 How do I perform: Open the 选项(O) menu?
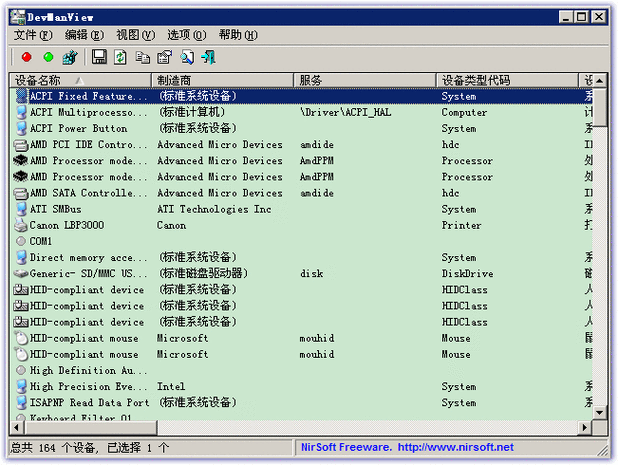187,35
